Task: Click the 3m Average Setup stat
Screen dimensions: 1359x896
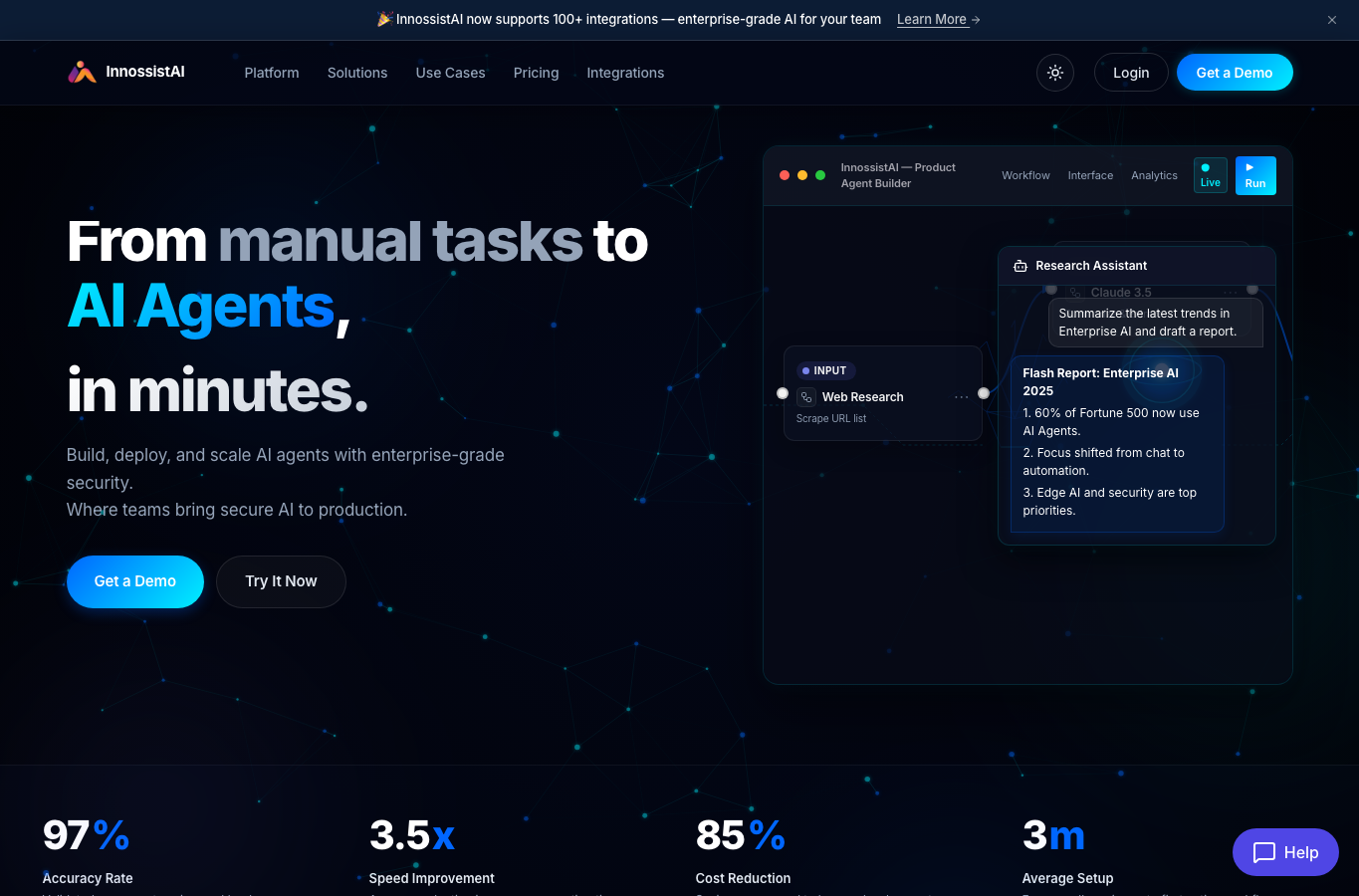Action: pyautogui.click(x=1067, y=851)
